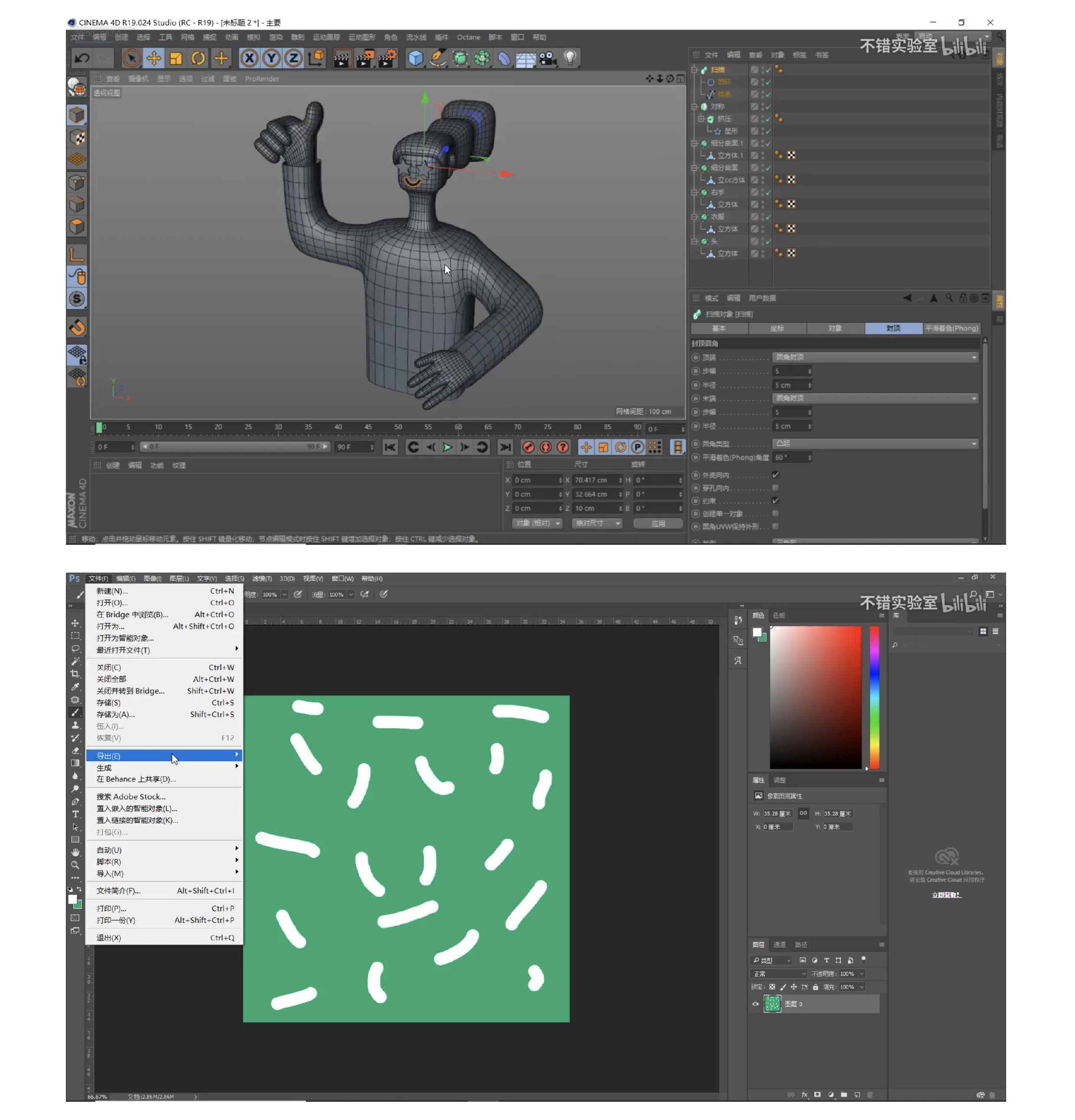Choose 存储为(A)... from File menu
Image resolution: width=1075 pixels, height=1120 pixels.
(x=116, y=714)
